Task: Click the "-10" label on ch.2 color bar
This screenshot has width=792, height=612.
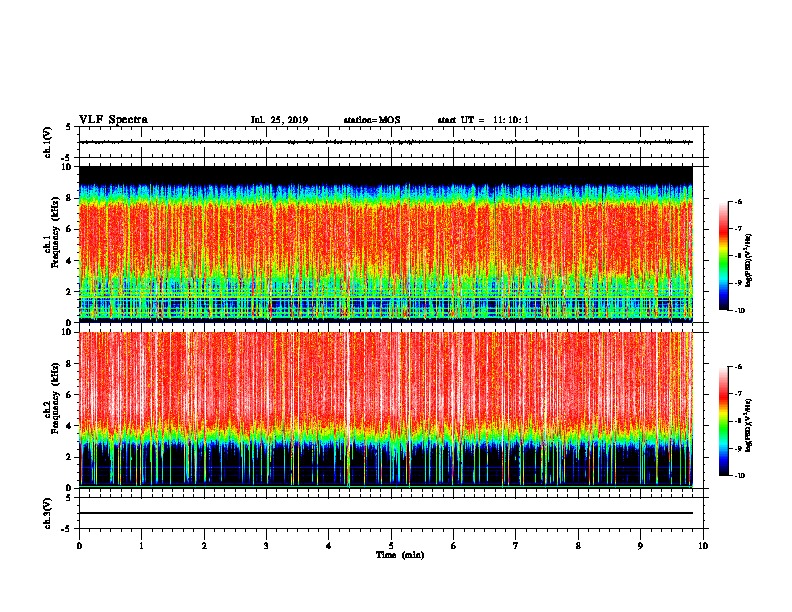Action: 739,476
